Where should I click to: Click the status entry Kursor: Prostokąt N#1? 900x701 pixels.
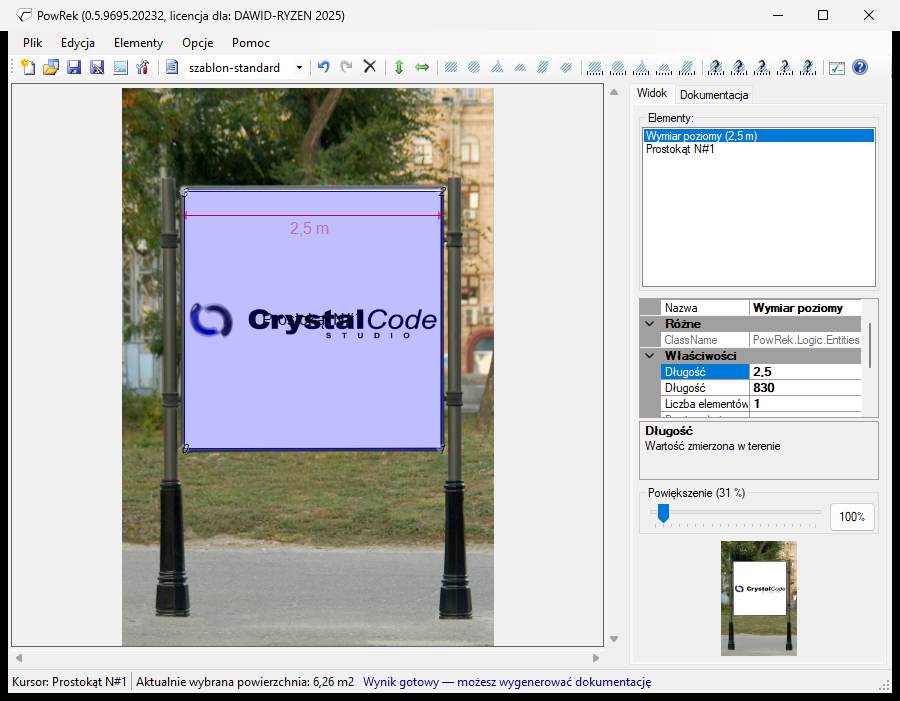pos(69,682)
